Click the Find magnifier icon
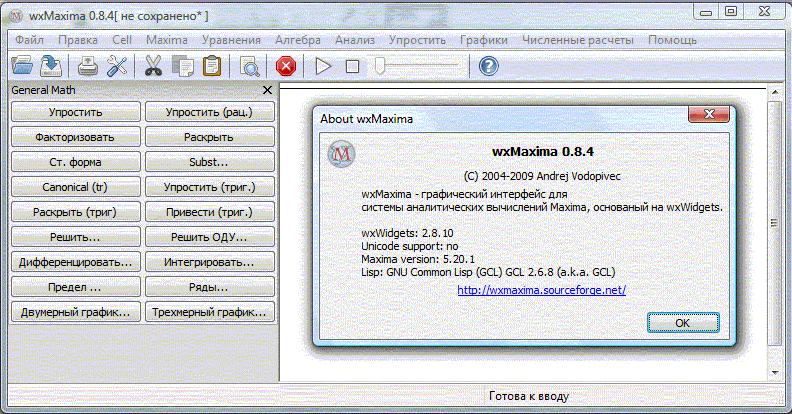 tap(249, 66)
